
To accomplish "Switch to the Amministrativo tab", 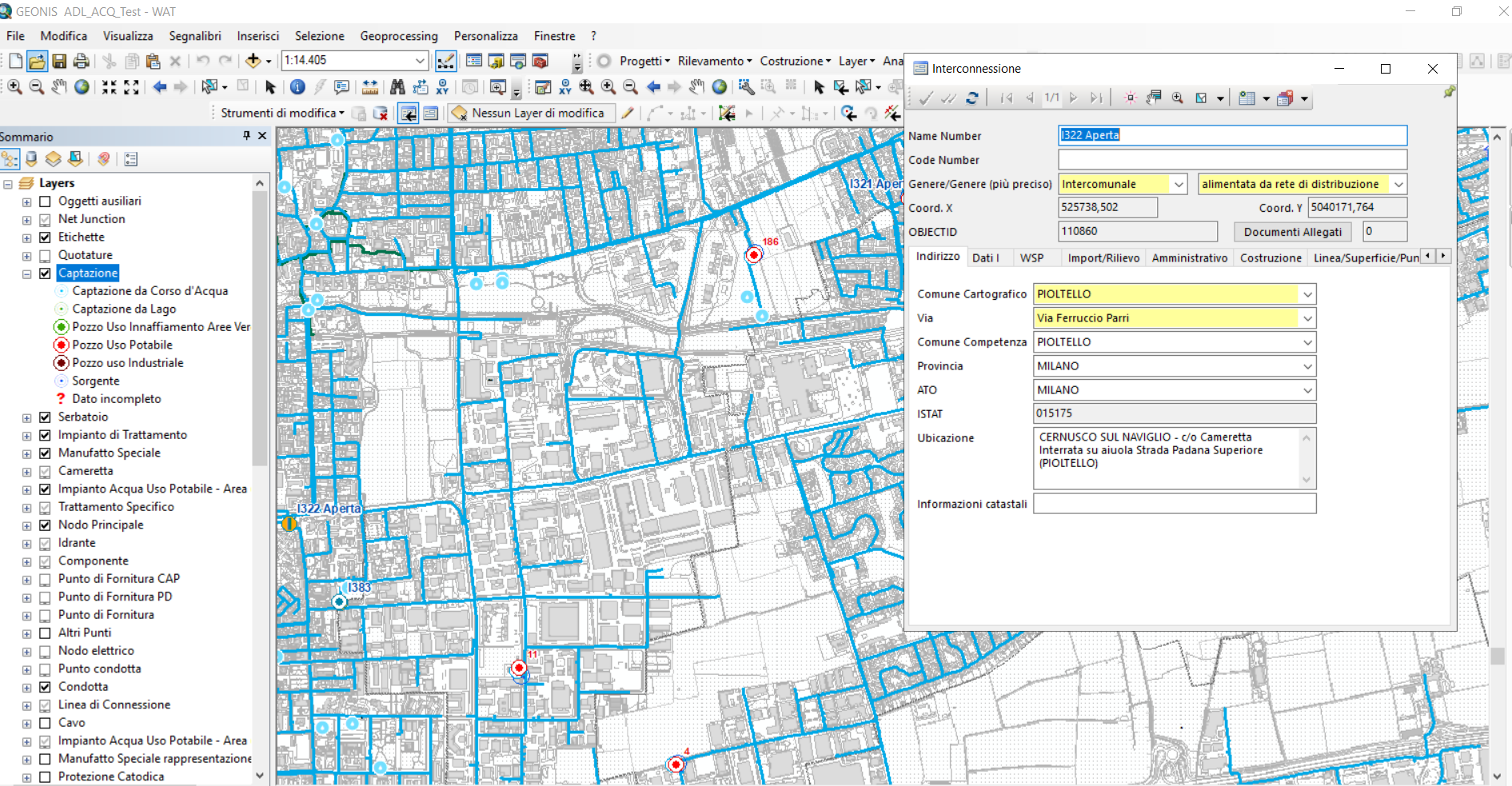I will [x=1189, y=257].
